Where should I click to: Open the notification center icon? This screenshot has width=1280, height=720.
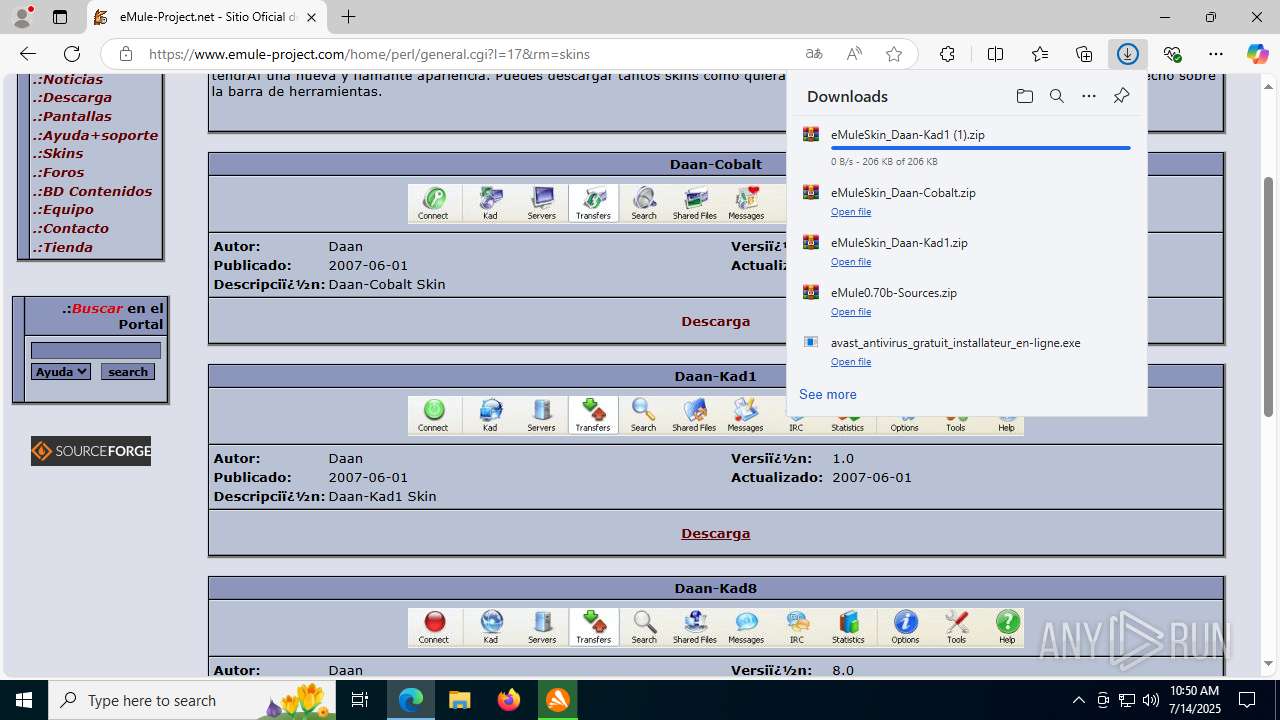pyautogui.click(x=1247, y=700)
